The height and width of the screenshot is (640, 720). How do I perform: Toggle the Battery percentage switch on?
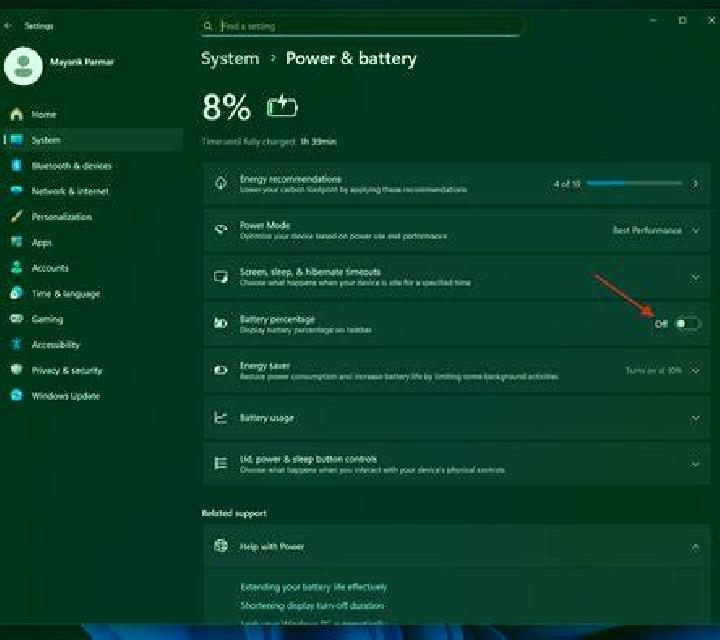[x=687, y=324]
